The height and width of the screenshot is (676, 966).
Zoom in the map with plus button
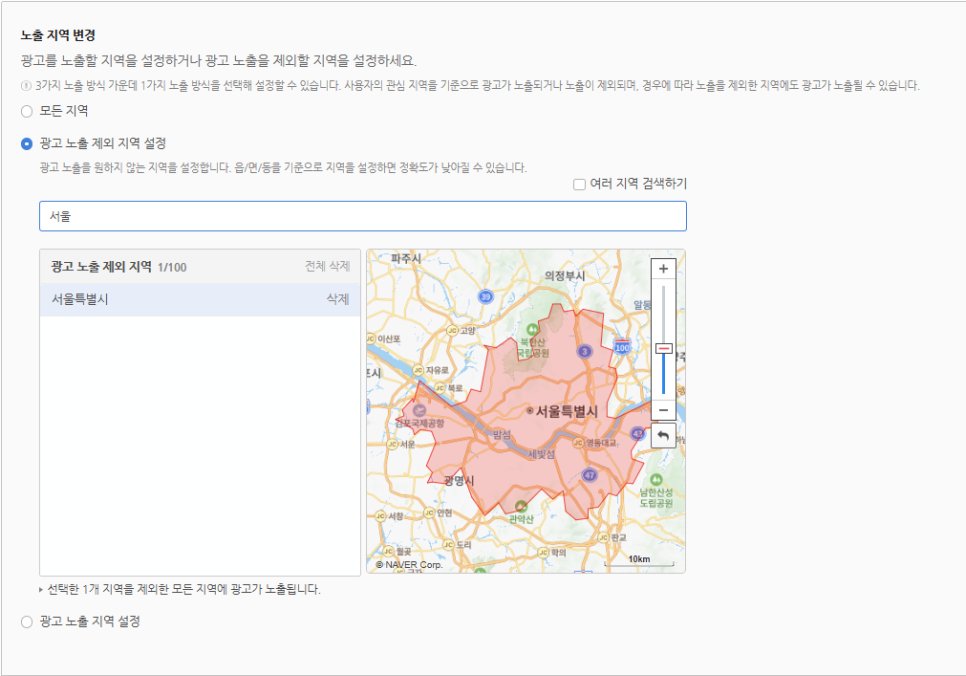(x=664, y=269)
